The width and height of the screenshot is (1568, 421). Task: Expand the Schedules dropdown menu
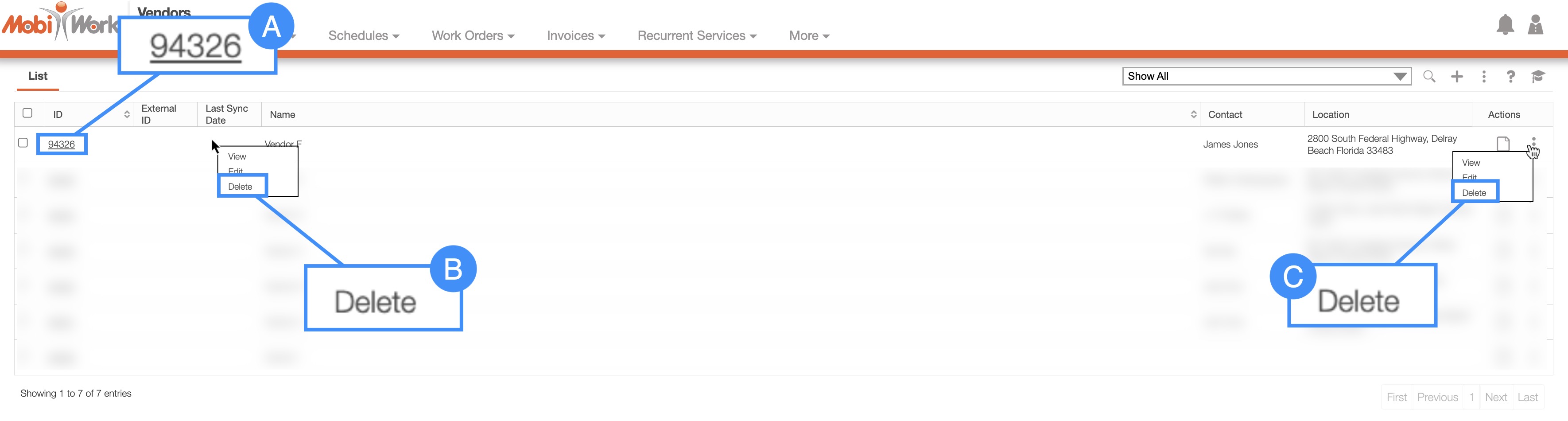tap(363, 36)
